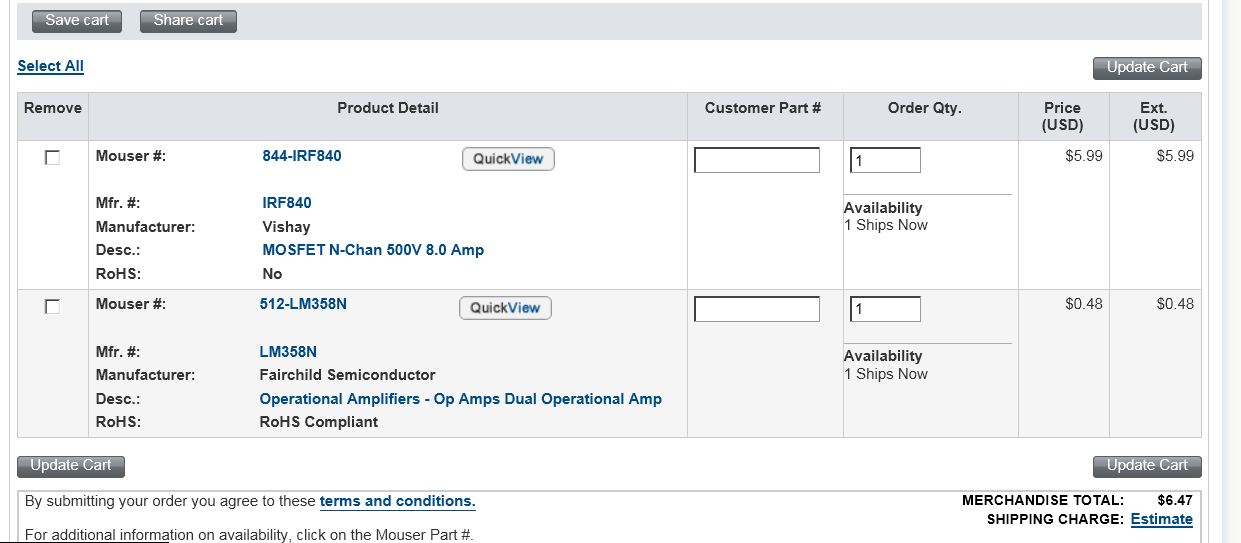Open the terms and conditions link
Screen dimensions: 1241x543
click(398, 501)
